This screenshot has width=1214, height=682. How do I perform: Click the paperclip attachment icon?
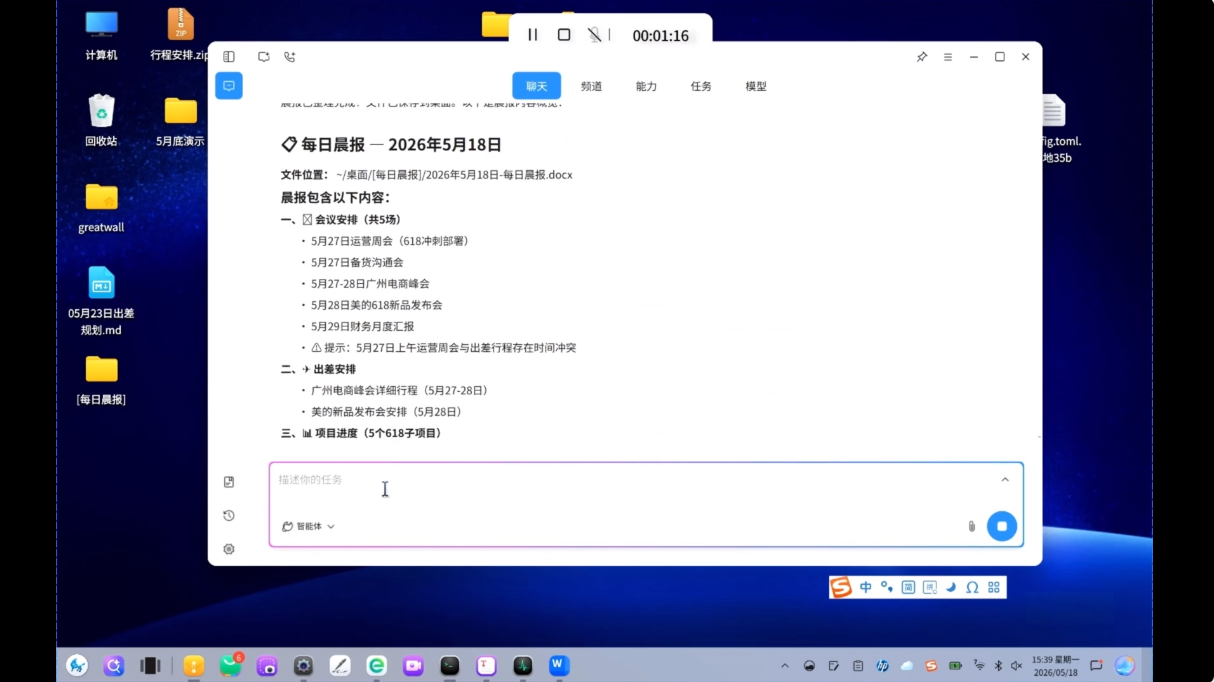click(971, 526)
